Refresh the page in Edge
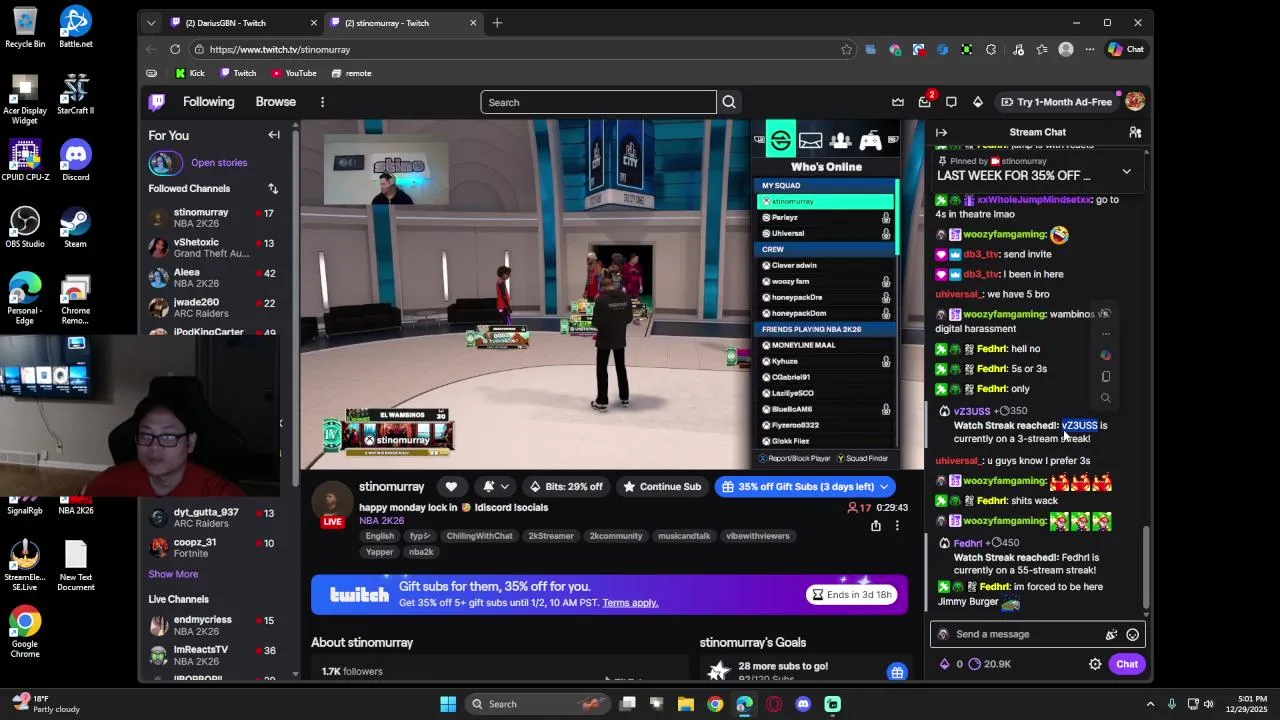Image resolution: width=1280 pixels, height=720 pixels. 175,49
